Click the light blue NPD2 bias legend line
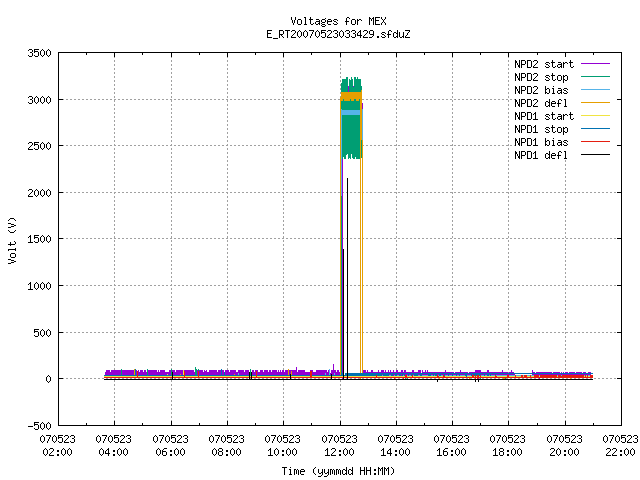The image size is (640, 480). [x=596, y=90]
